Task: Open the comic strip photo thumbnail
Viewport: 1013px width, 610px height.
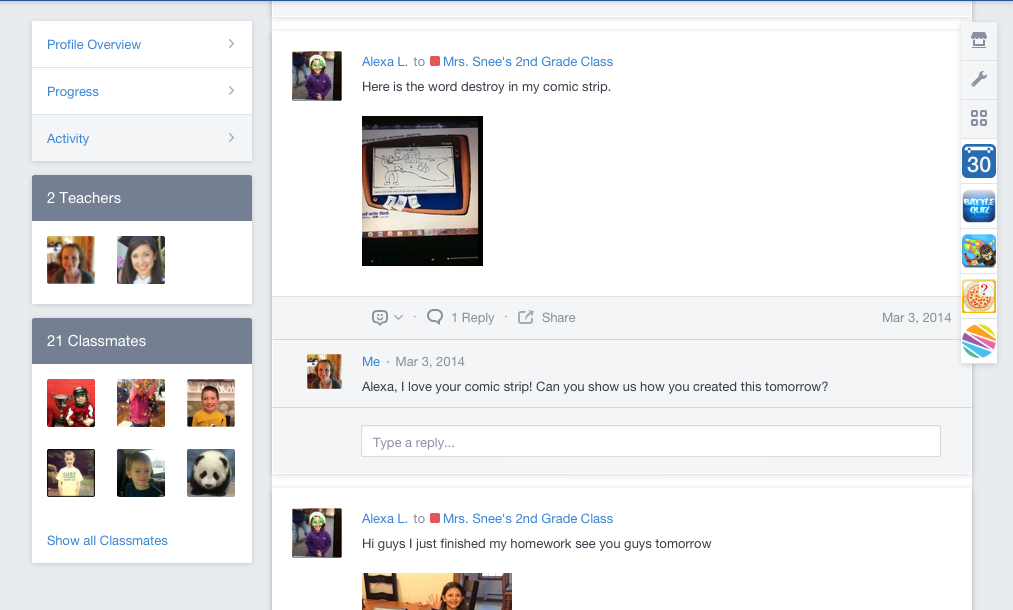Action: [422, 191]
